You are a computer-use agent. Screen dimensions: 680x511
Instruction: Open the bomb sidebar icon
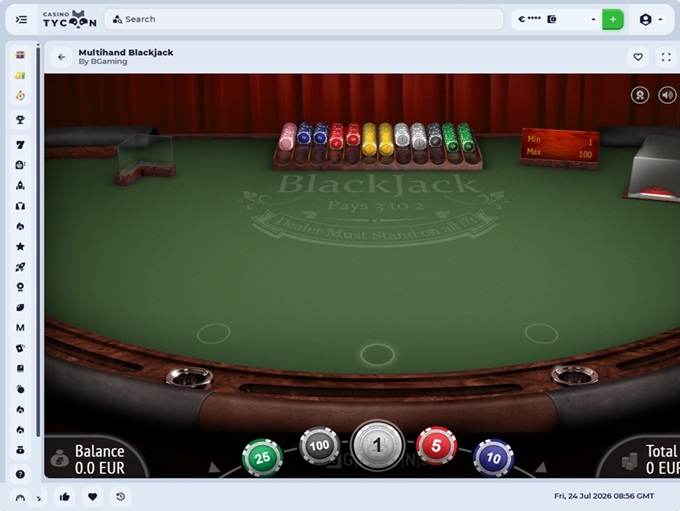point(20,389)
